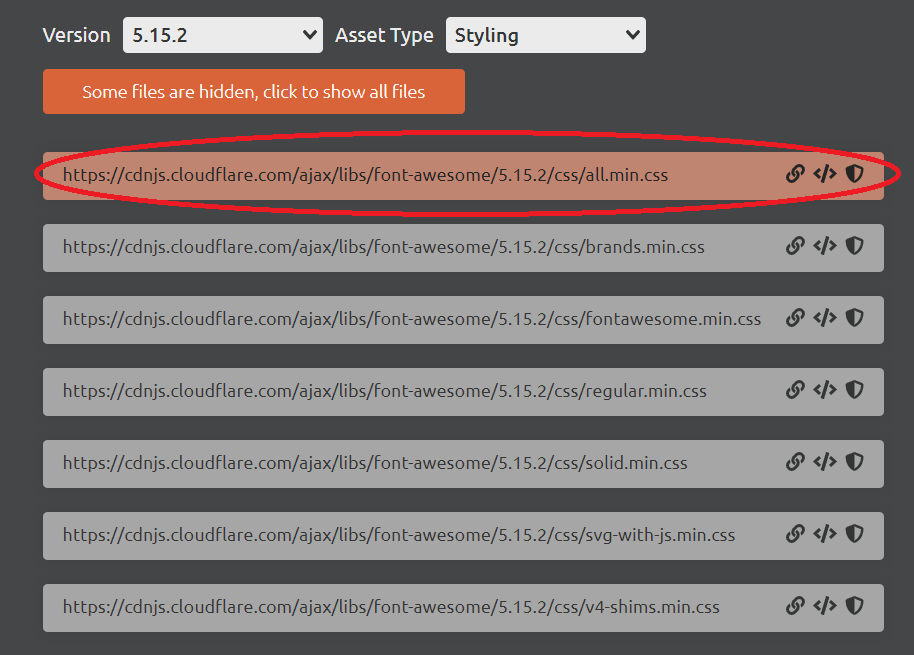Copy SRI shield icon for regular.min.css
This screenshot has height=655, width=914.
pyautogui.click(x=855, y=390)
